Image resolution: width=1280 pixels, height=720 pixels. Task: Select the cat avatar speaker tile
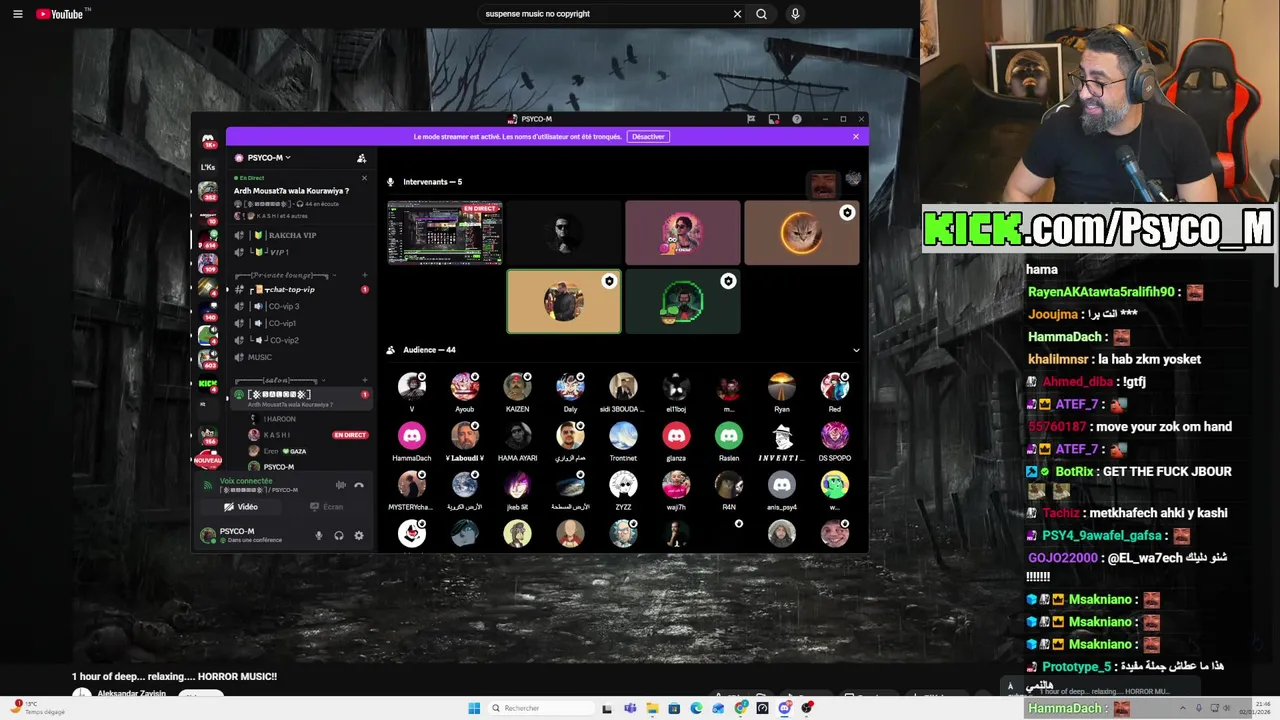[x=801, y=233]
